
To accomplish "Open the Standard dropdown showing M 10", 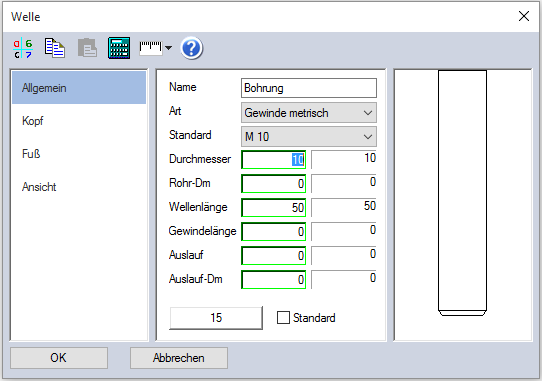I will tap(309, 137).
